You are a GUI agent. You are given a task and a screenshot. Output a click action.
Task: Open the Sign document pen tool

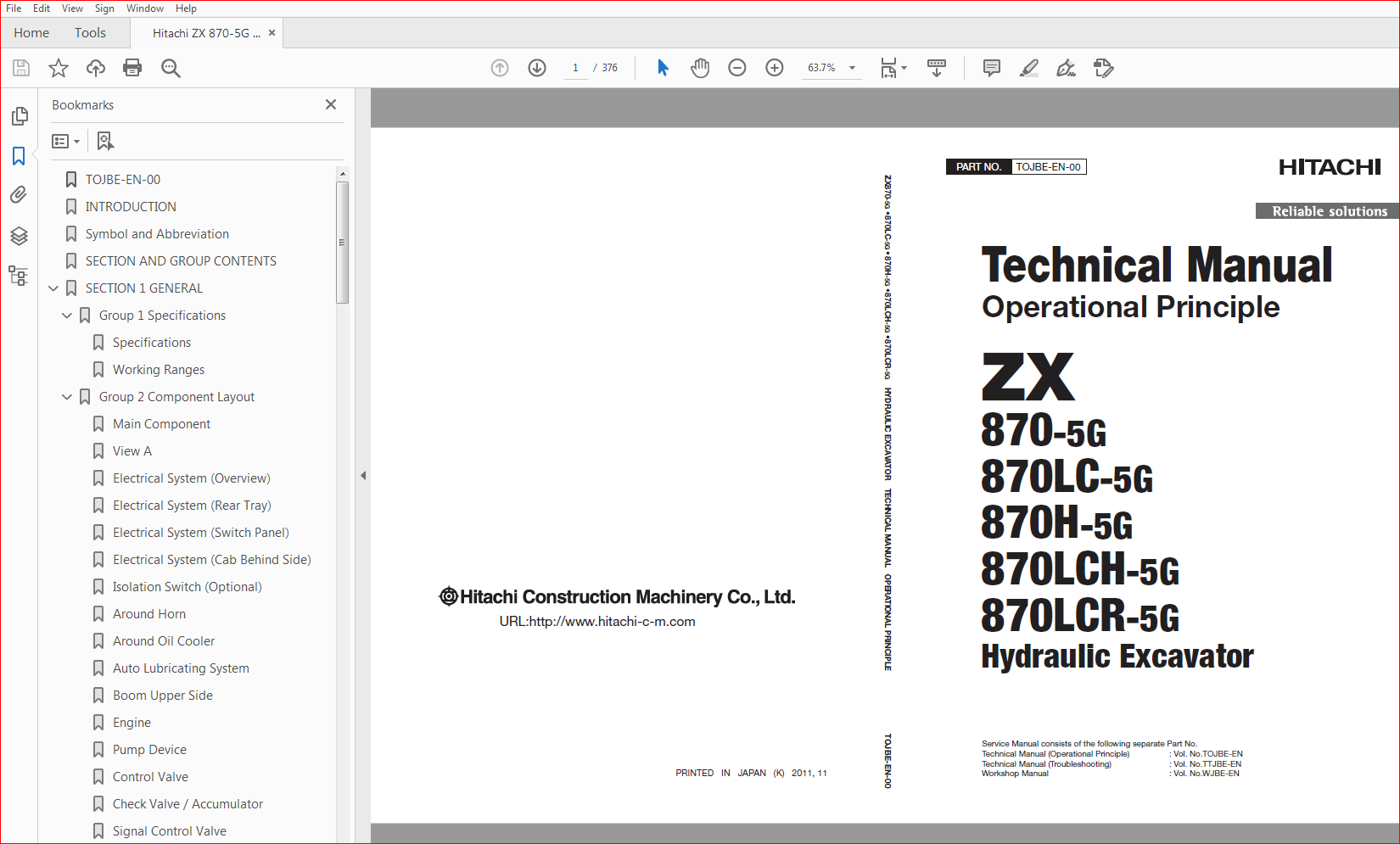pos(1067,68)
